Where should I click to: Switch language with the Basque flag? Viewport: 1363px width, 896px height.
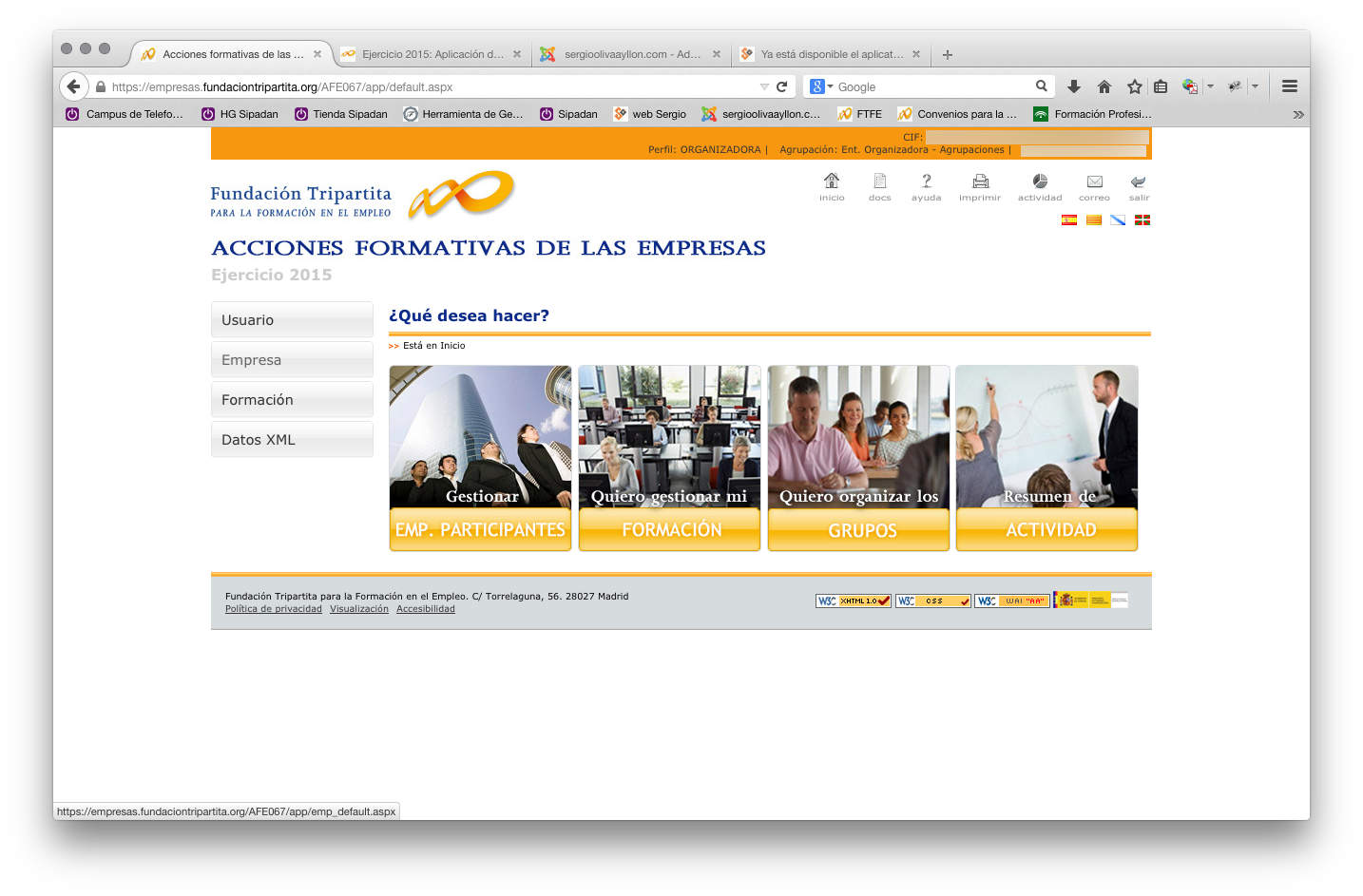coord(1142,219)
